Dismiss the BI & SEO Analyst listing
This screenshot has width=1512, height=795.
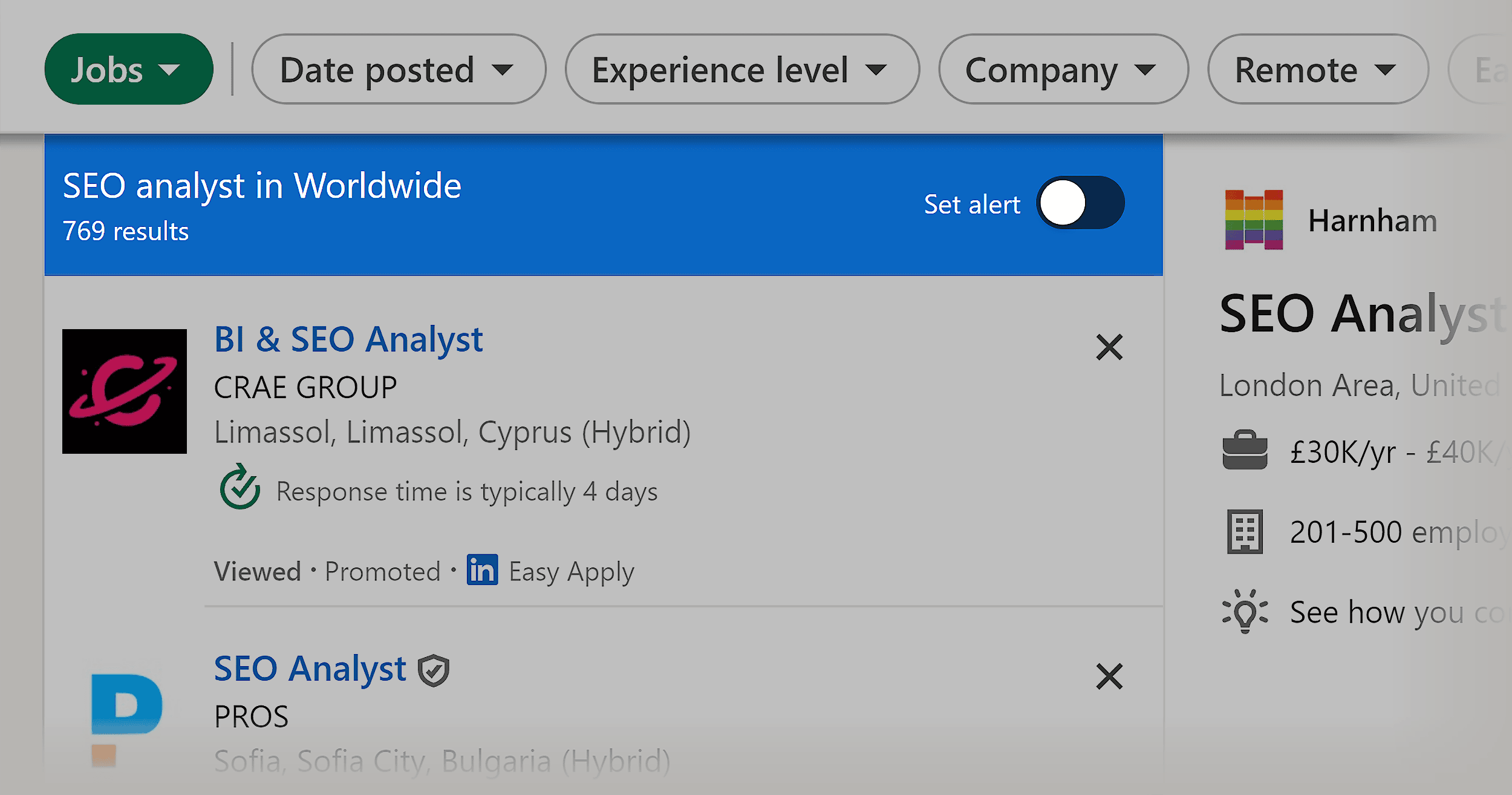tap(1109, 347)
